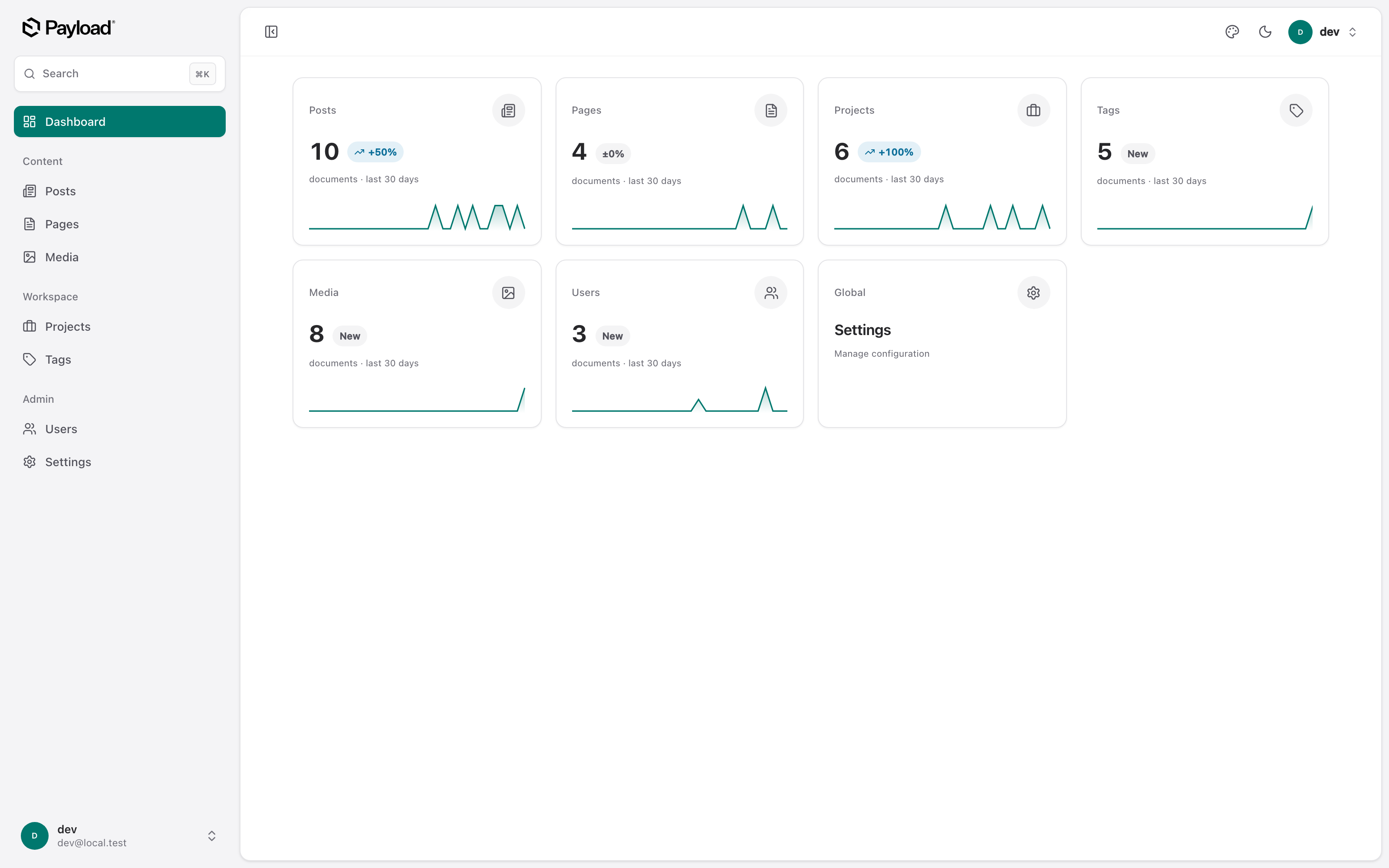Click the Settings gear icon in the sidebar

tap(29, 462)
